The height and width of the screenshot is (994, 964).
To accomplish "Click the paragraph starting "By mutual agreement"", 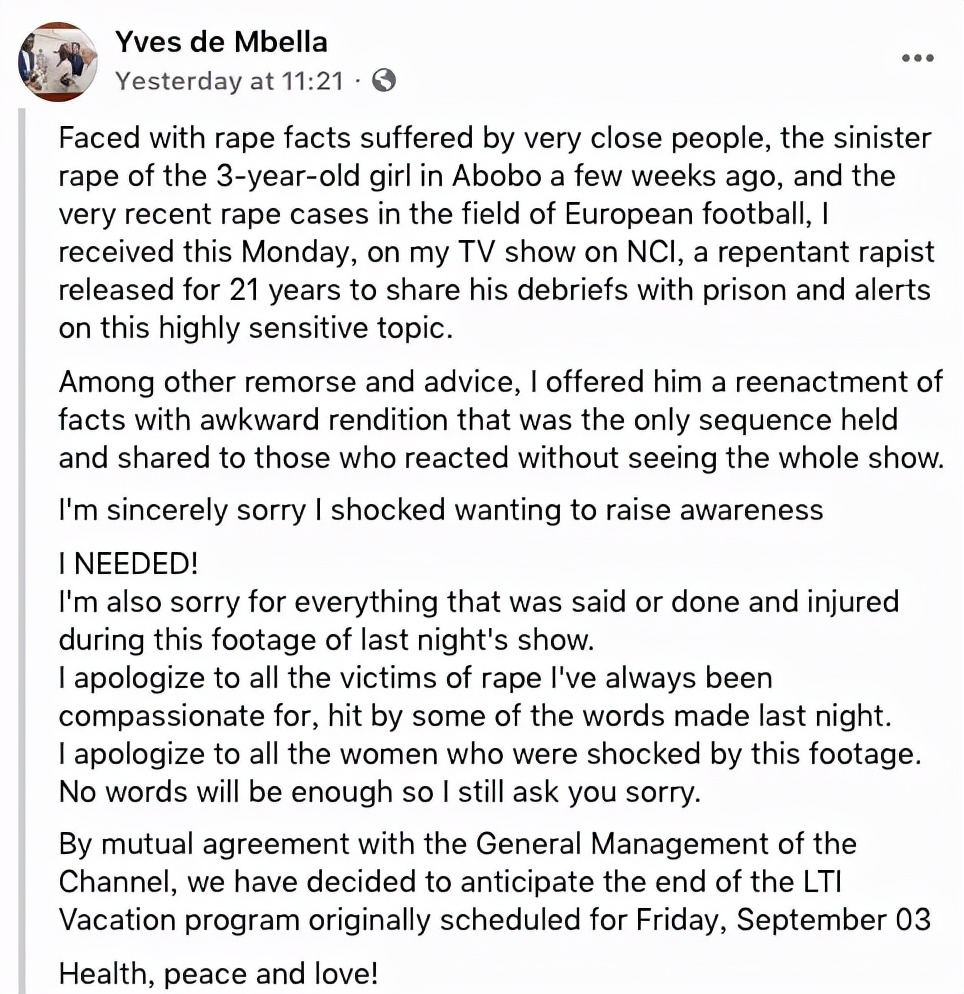I will [494, 881].
